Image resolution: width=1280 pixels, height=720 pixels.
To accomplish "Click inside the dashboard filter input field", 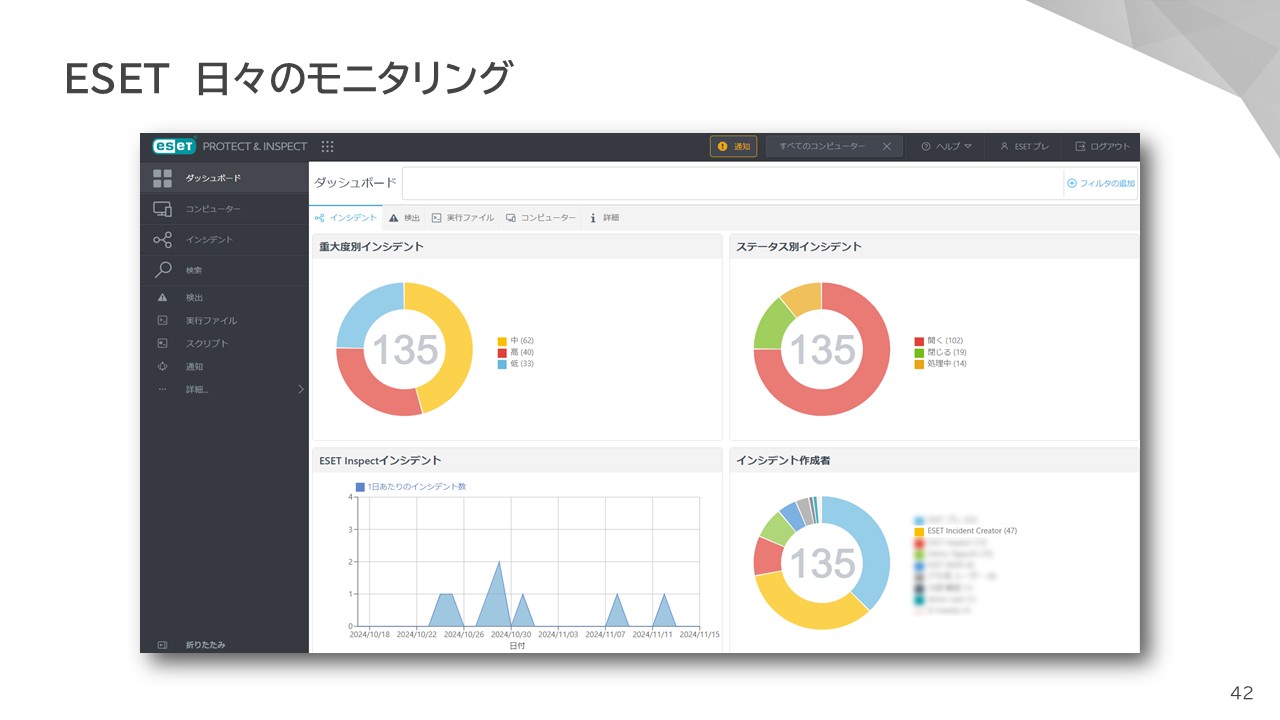I will pos(733,183).
